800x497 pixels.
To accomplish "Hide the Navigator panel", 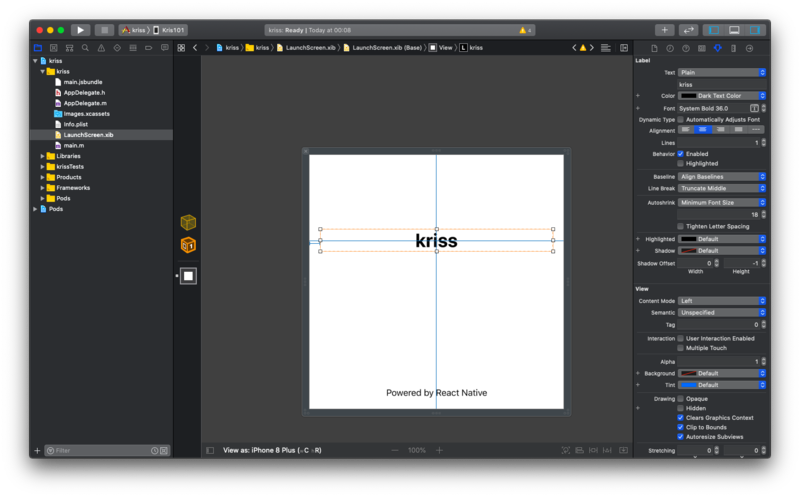I will pyautogui.click(x=714, y=30).
